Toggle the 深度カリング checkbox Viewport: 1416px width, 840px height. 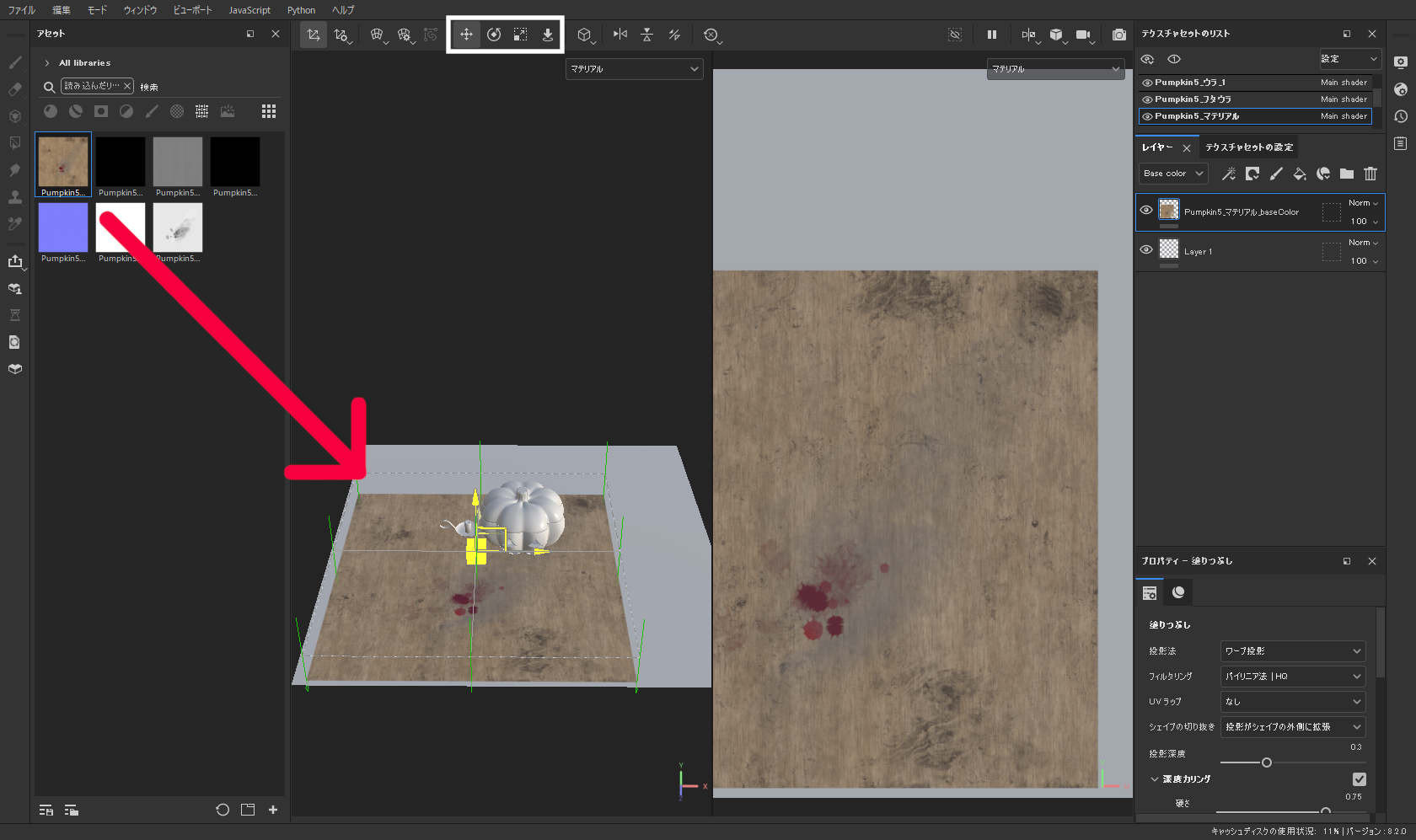click(1359, 779)
